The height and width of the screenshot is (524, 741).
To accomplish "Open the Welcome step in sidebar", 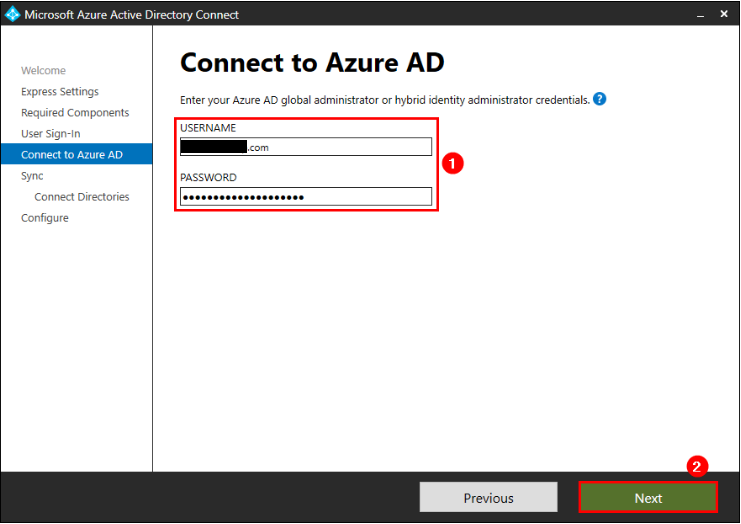I will (43, 70).
